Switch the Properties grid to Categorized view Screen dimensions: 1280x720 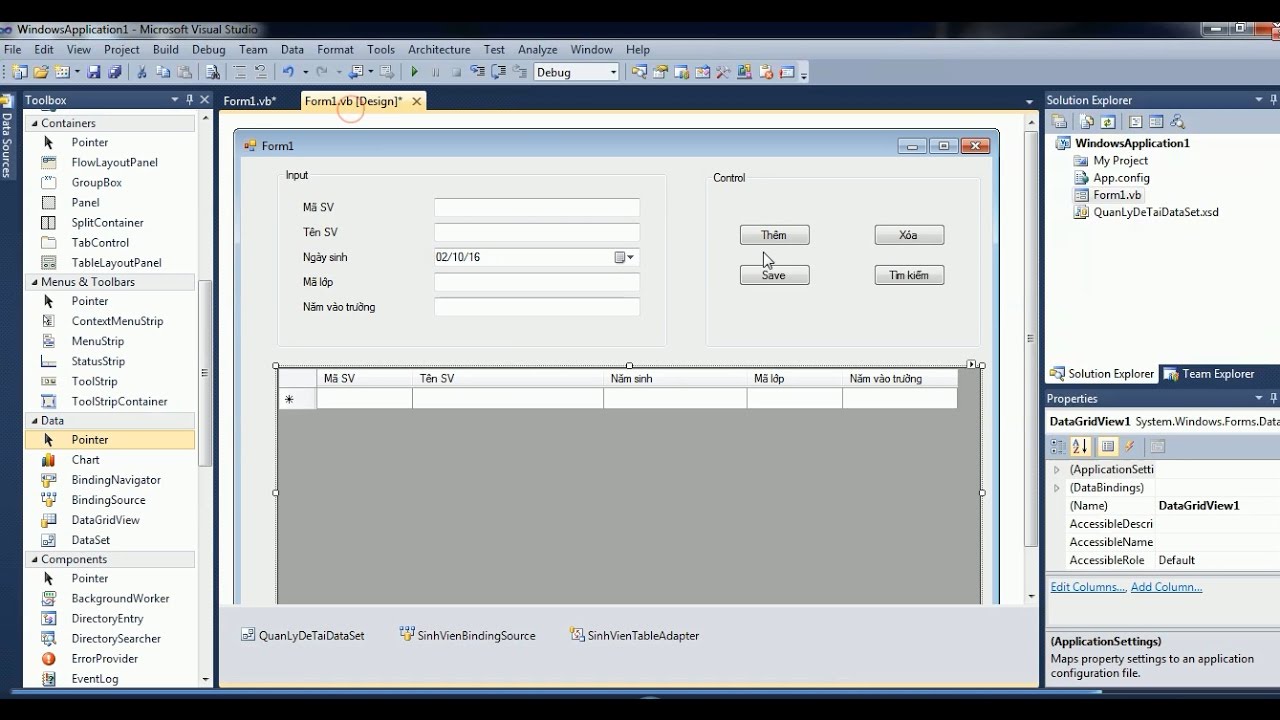point(1059,447)
